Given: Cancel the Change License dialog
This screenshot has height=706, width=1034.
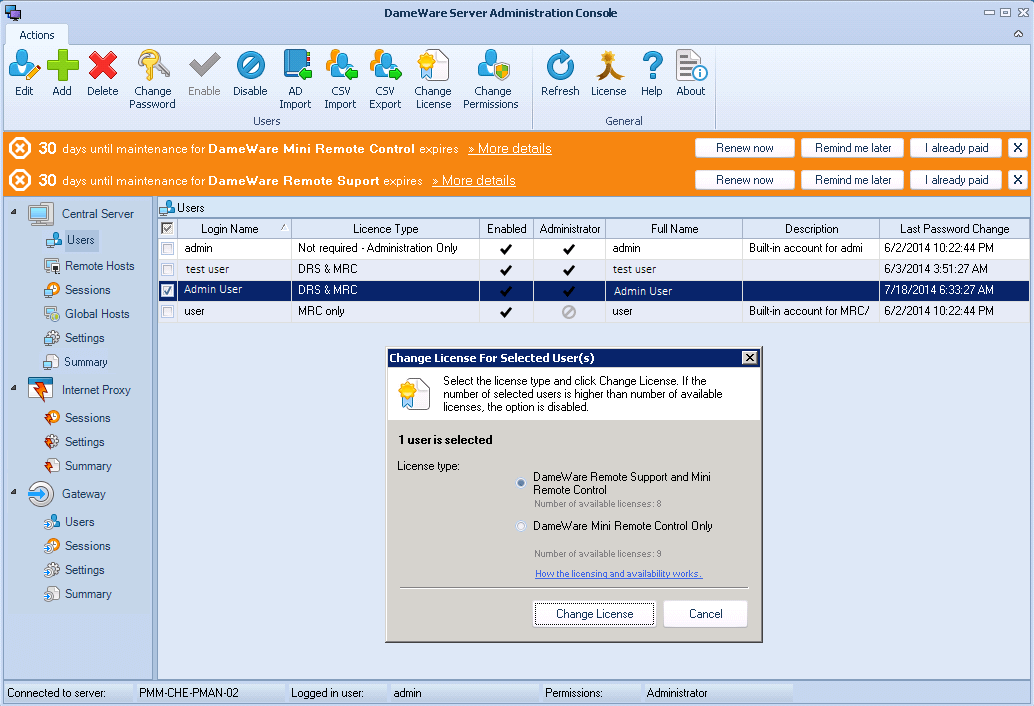Looking at the screenshot, I should pyautogui.click(x=706, y=614).
